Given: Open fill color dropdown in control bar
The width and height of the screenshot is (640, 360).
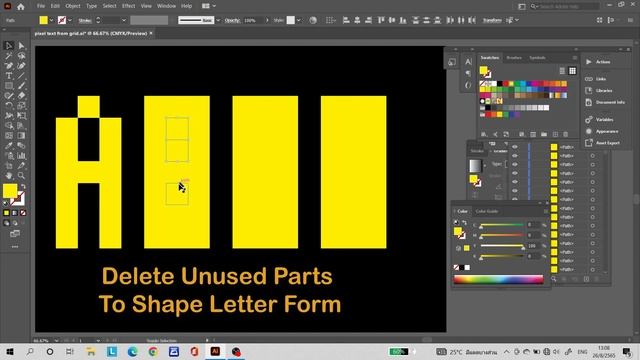Looking at the screenshot, I should point(51,20).
